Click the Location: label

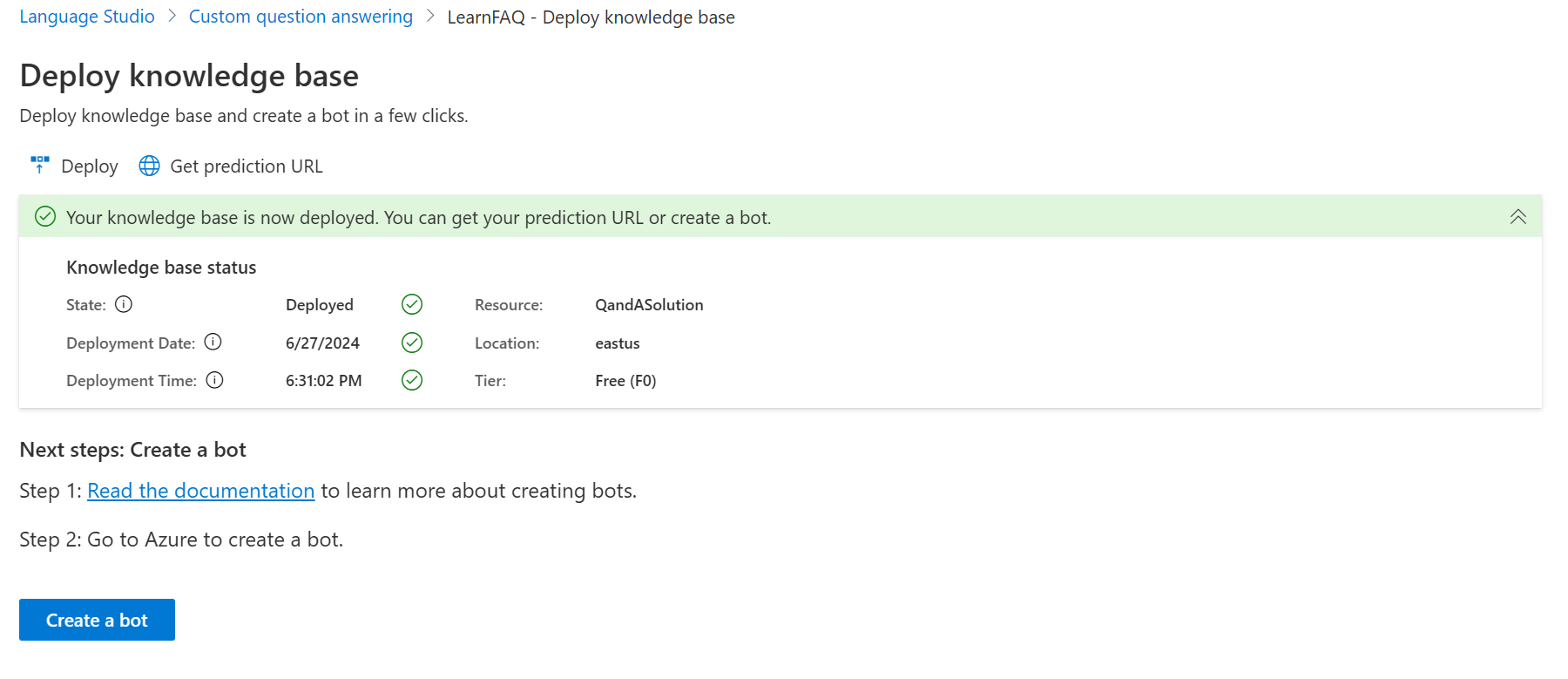coord(507,343)
